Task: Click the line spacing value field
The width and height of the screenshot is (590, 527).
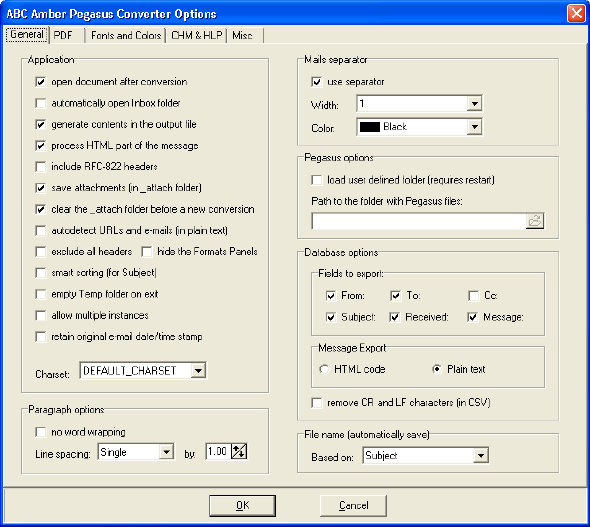Action: 219,451
